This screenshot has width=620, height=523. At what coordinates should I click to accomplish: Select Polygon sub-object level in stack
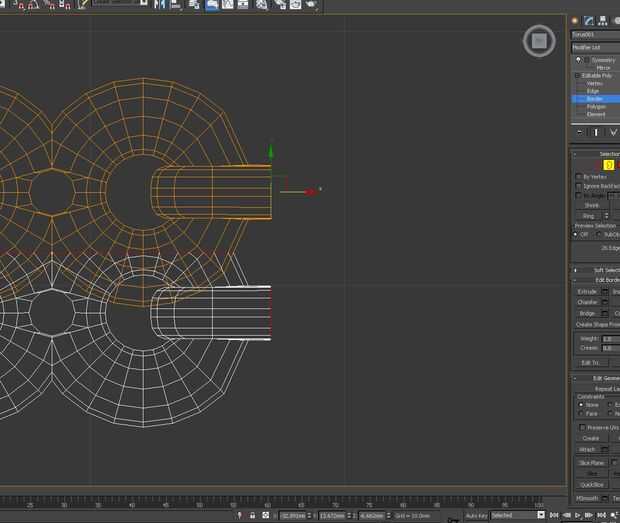pyautogui.click(x=595, y=106)
